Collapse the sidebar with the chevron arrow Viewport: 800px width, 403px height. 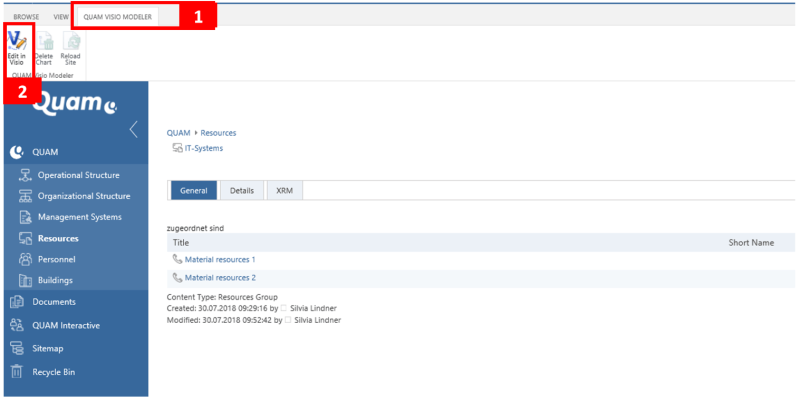coord(133,130)
